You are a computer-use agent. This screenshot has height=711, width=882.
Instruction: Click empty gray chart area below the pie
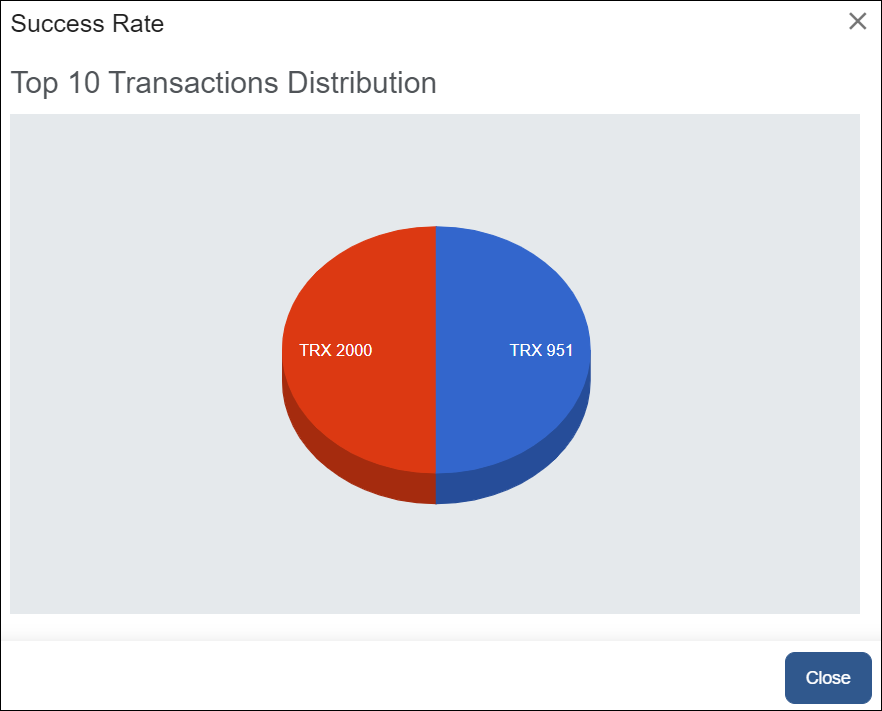(435, 560)
